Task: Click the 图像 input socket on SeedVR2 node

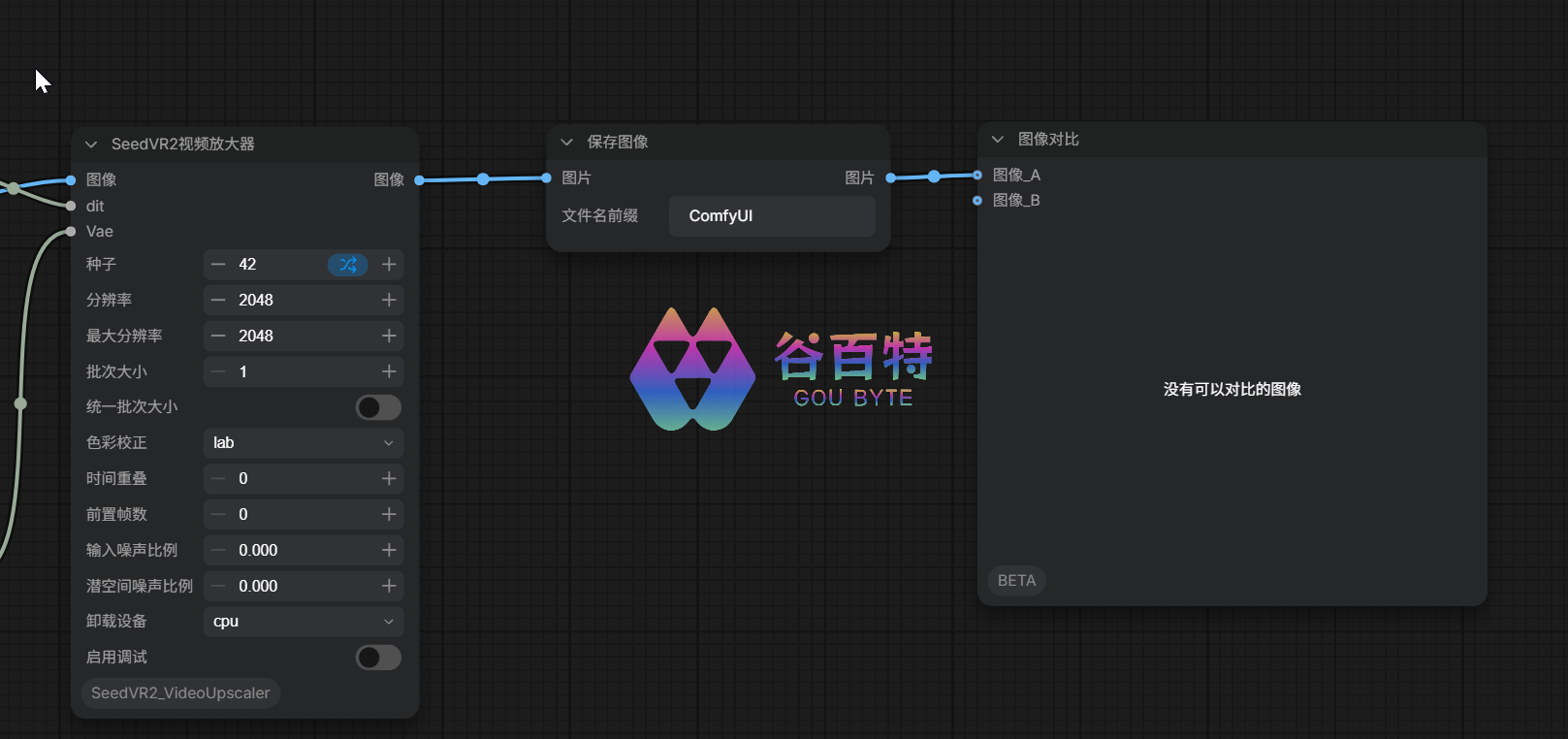Action: [x=71, y=180]
